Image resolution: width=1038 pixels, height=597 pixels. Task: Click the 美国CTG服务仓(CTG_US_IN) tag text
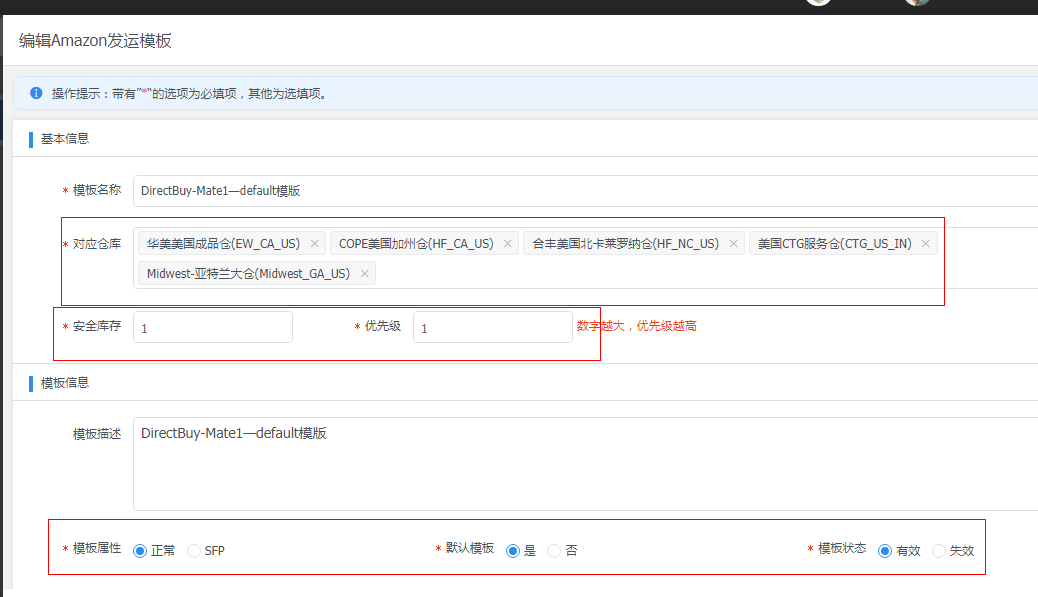coord(834,244)
